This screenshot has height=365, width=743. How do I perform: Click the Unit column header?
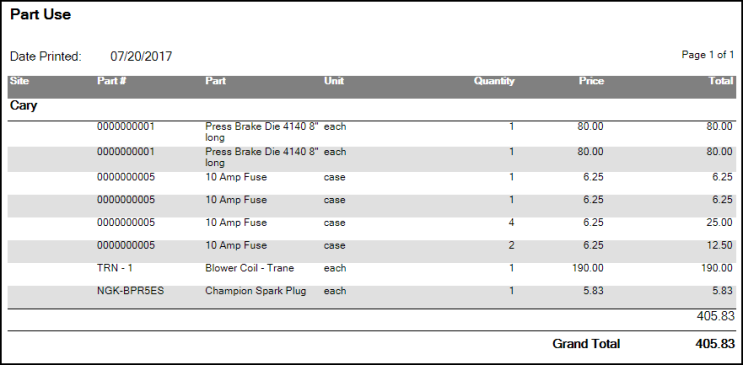pyautogui.click(x=334, y=81)
